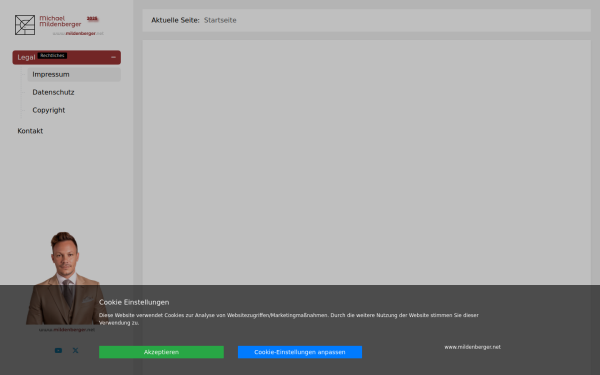Open the Datenschutz page

53,93
